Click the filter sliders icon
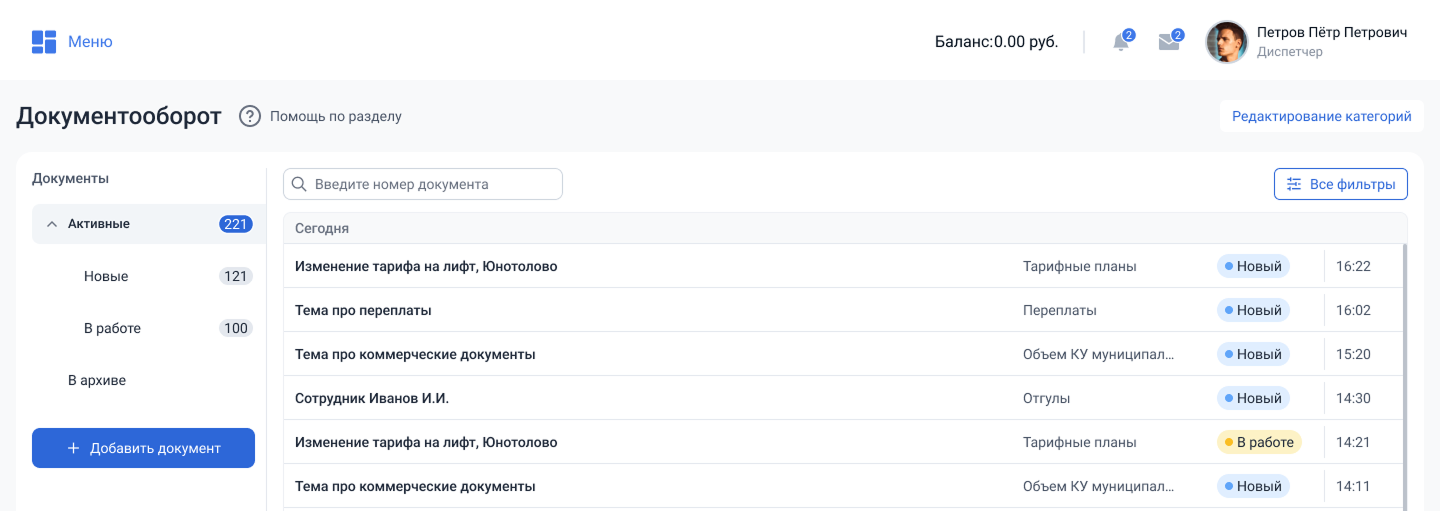 click(1294, 184)
